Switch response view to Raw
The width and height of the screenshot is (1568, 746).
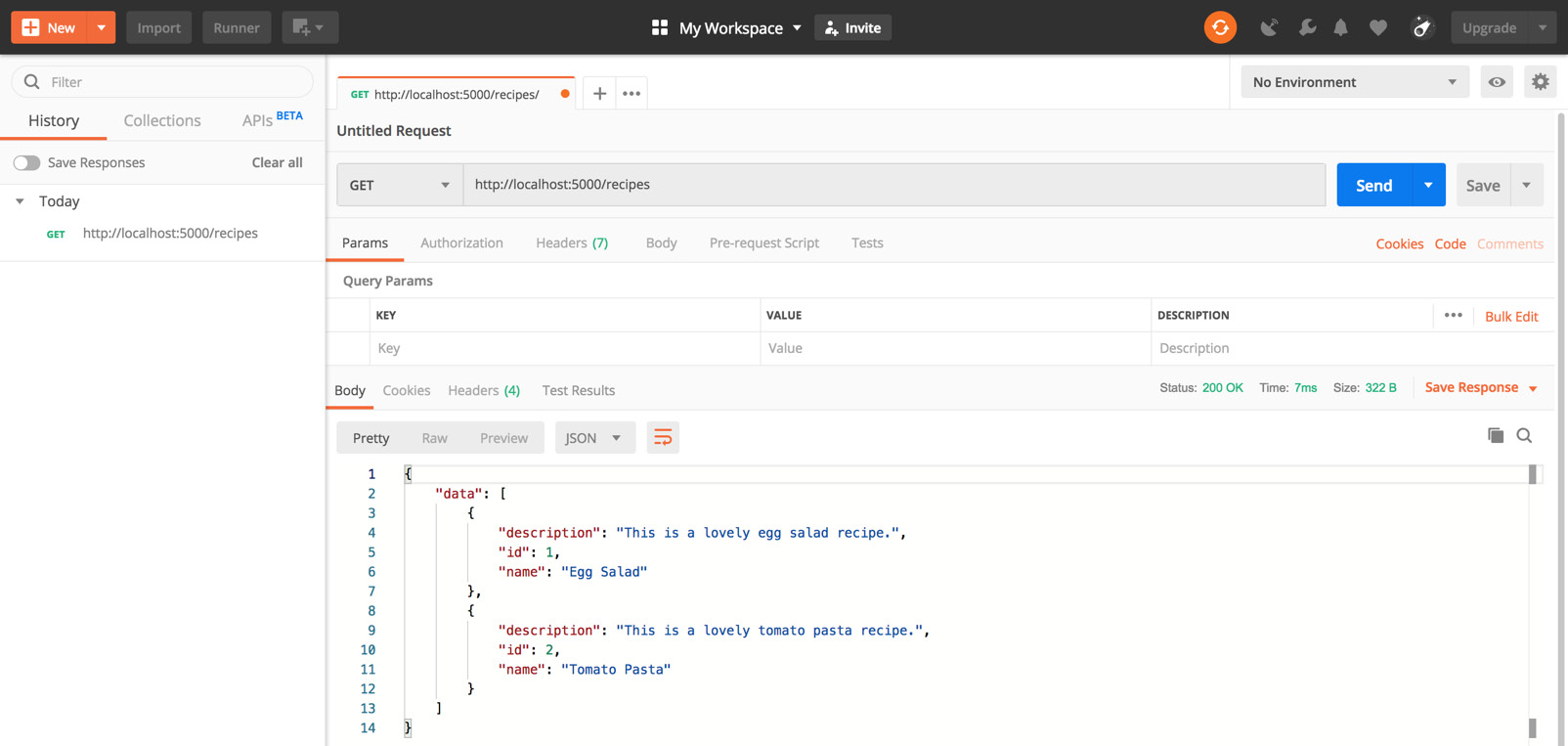[x=435, y=438]
